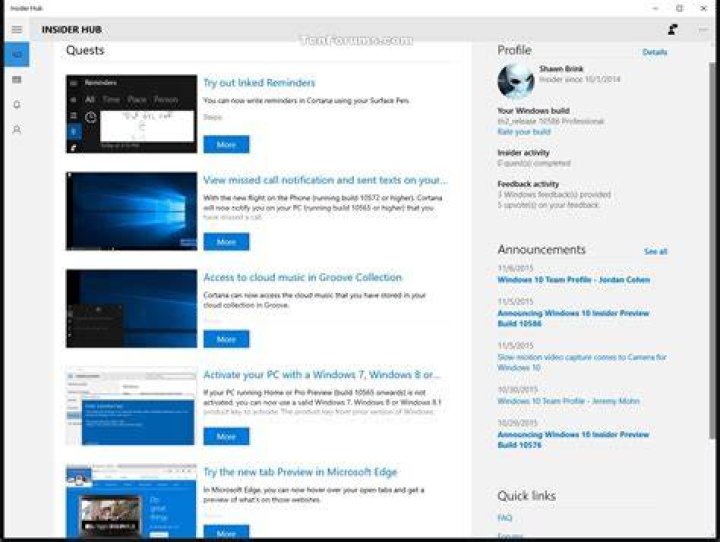The width and height of the screenshot is (720, 542).
Task: Open the Groove Collection quest thumbnail
Action: tap(131, 309)
